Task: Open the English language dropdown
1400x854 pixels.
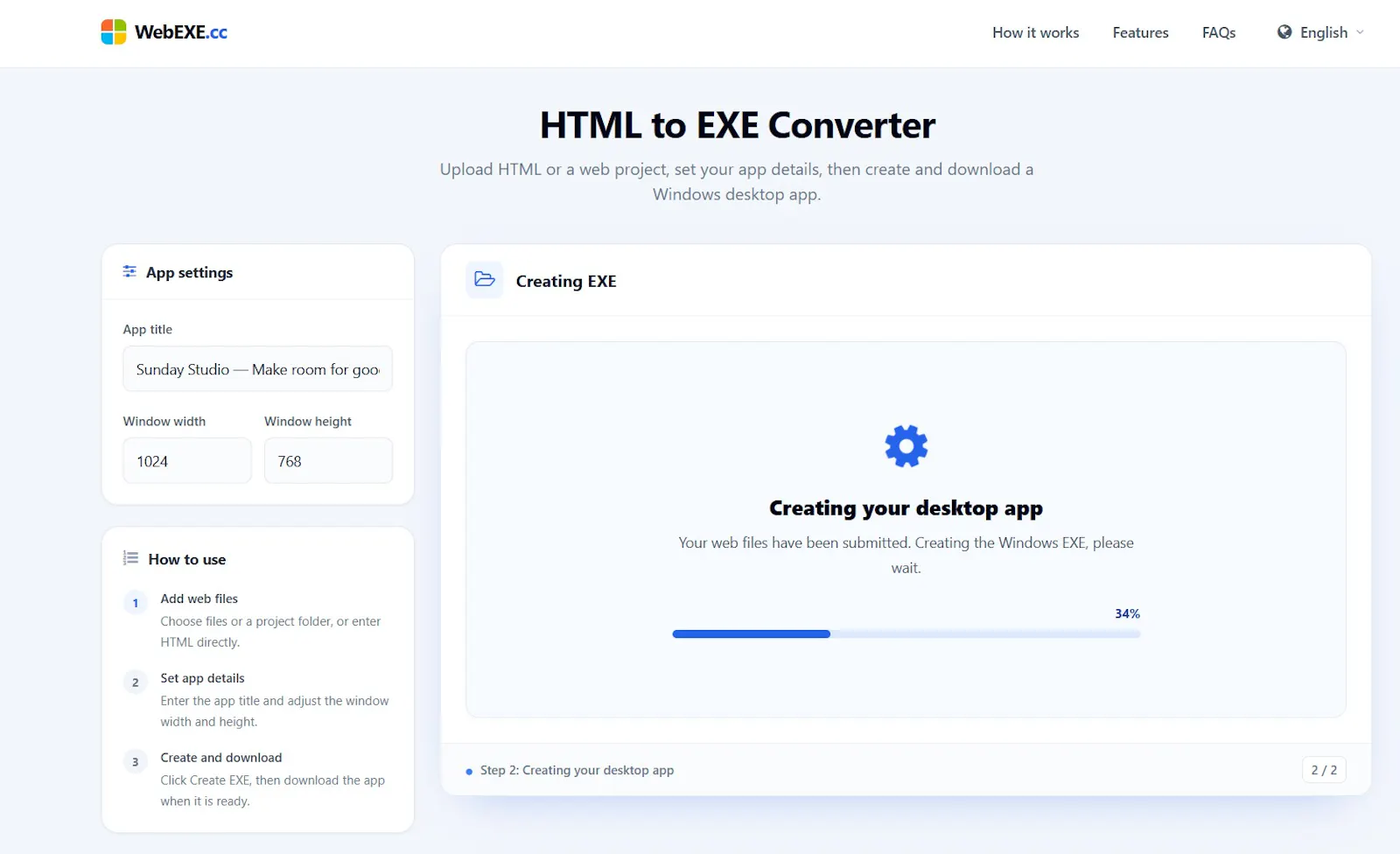Action: click(x=1320, y=32)
